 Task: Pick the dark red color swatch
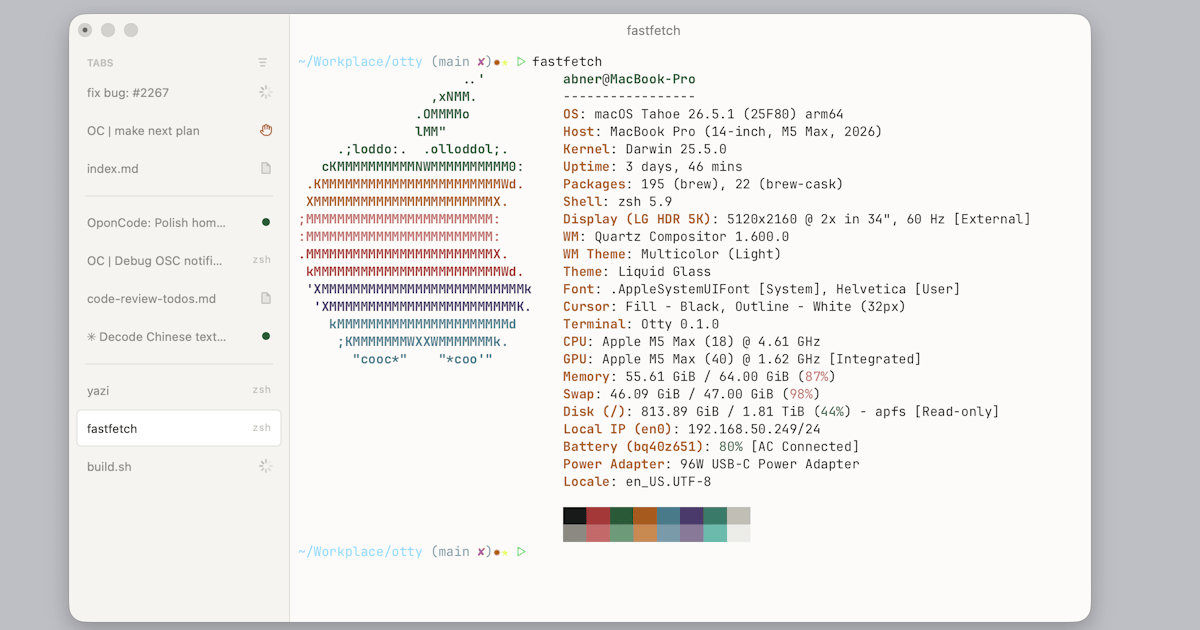(598, 516)
